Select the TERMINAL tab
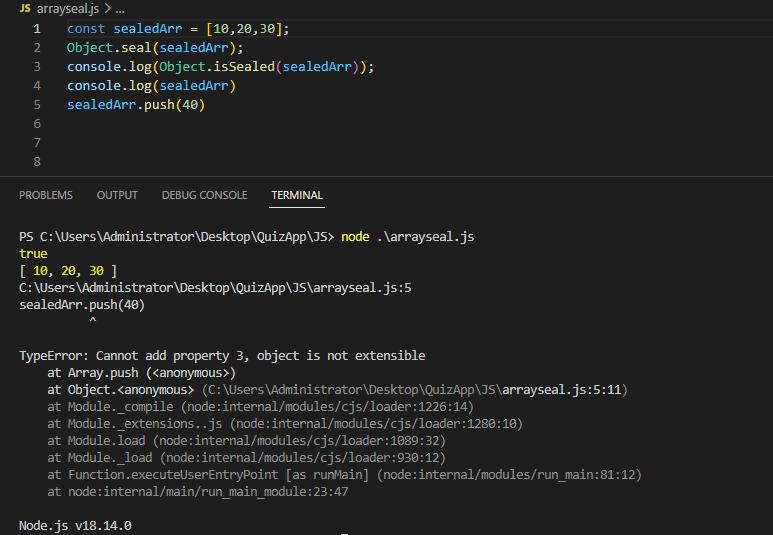 coord(297,195)
